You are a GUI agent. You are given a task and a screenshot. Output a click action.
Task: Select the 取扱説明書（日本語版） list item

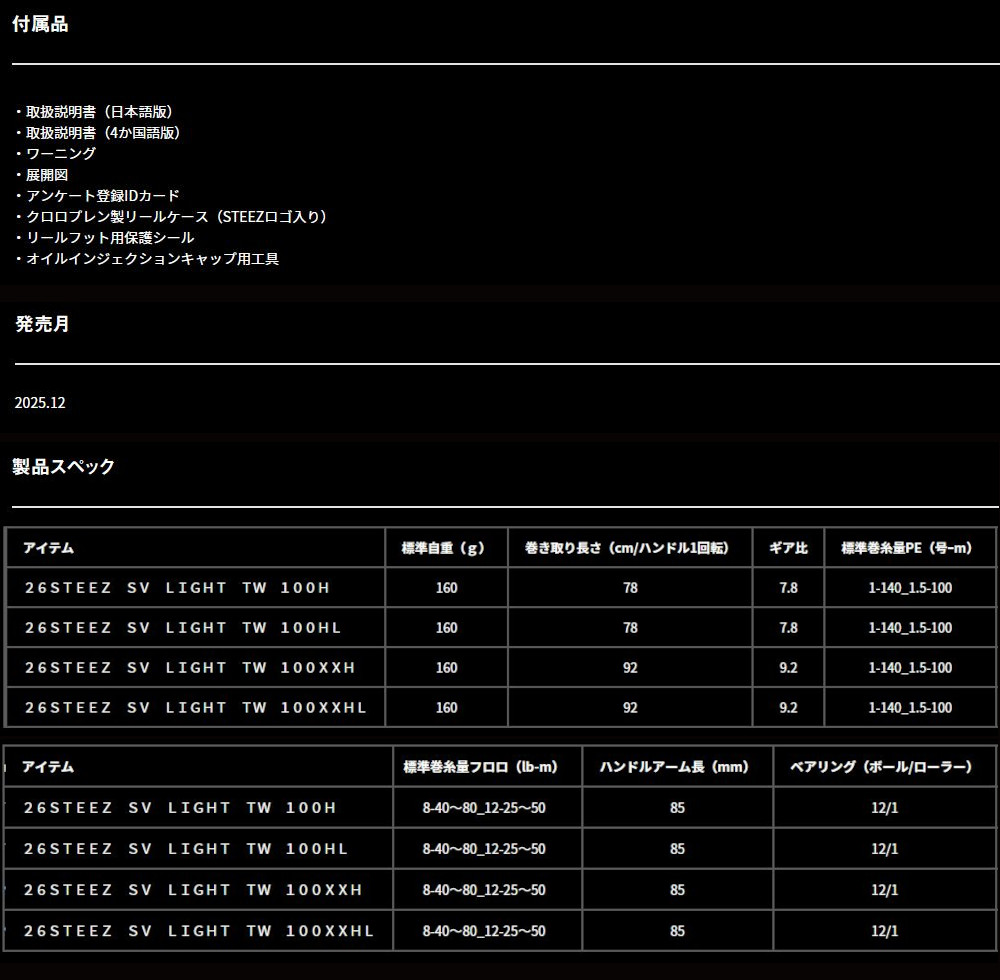99,112
